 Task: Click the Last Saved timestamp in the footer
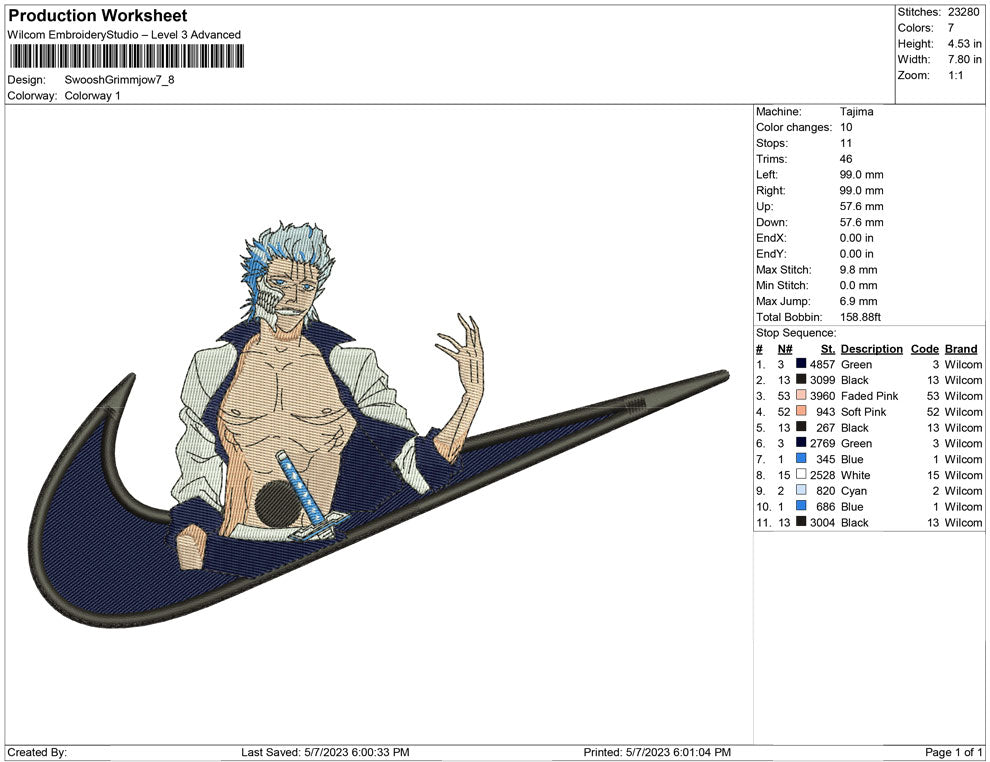(x=325, y=752)
